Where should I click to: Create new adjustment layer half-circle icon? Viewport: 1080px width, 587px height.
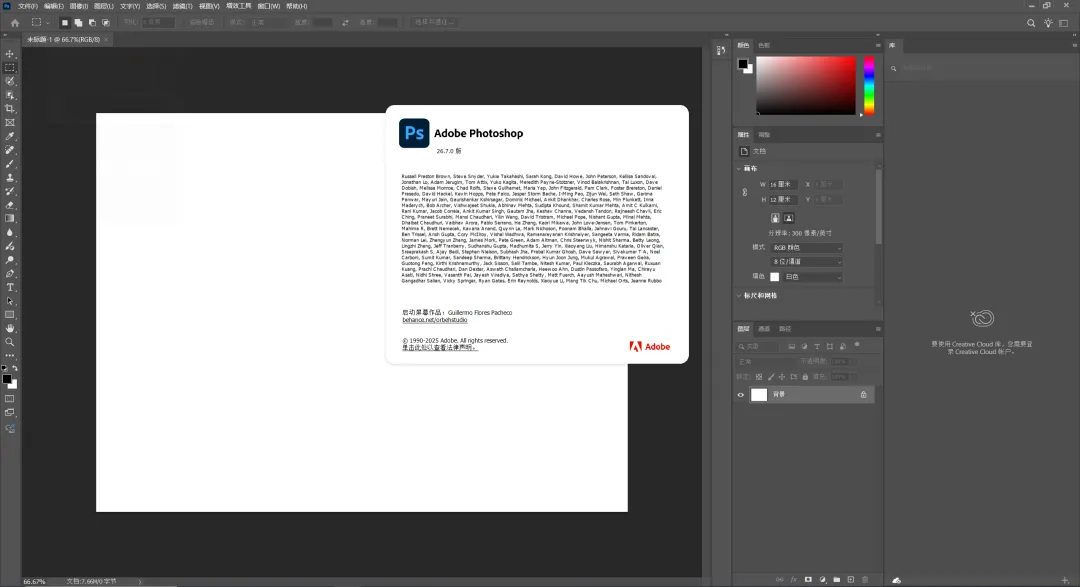click(822, 580)
